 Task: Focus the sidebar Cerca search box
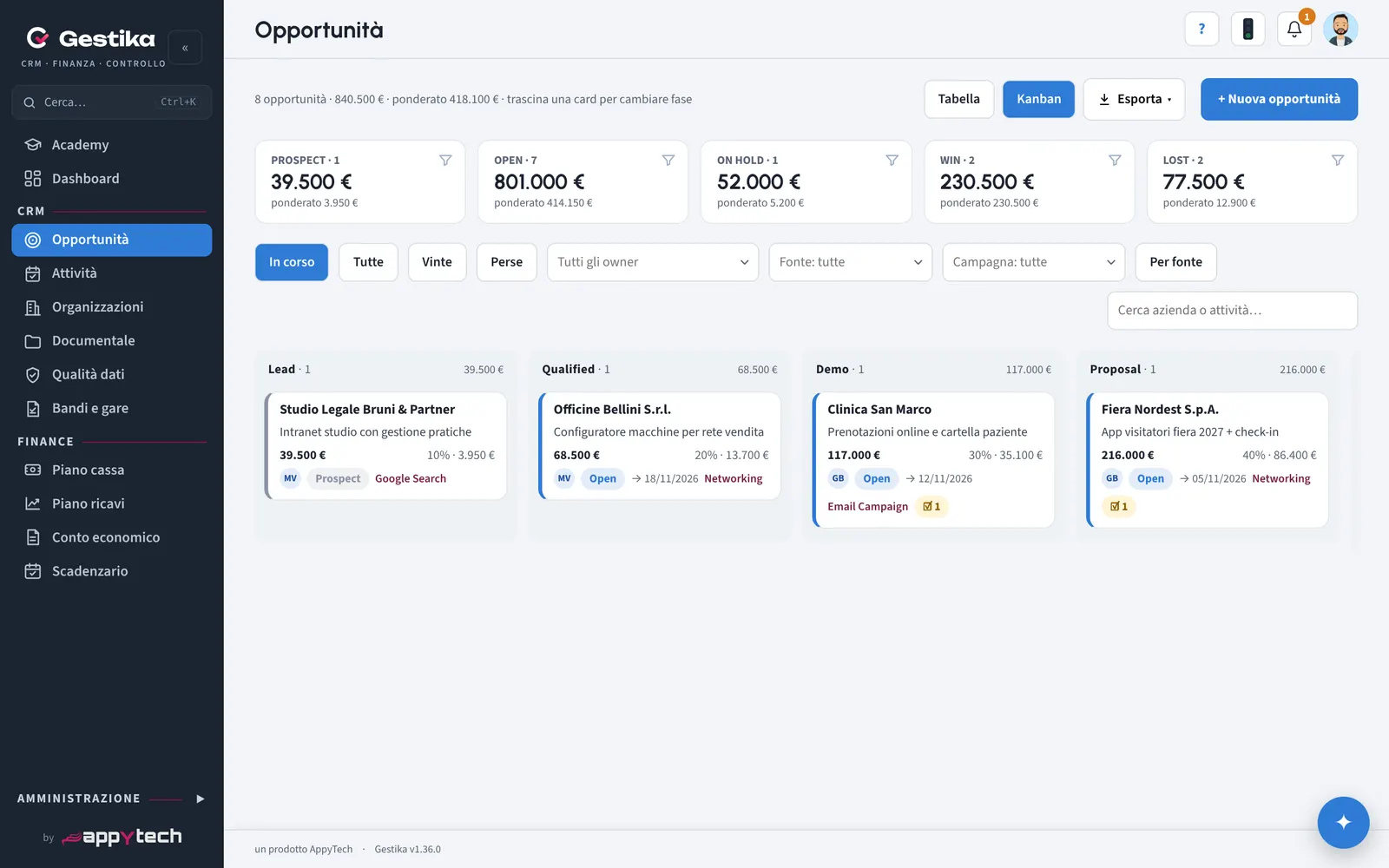point(111,102)
